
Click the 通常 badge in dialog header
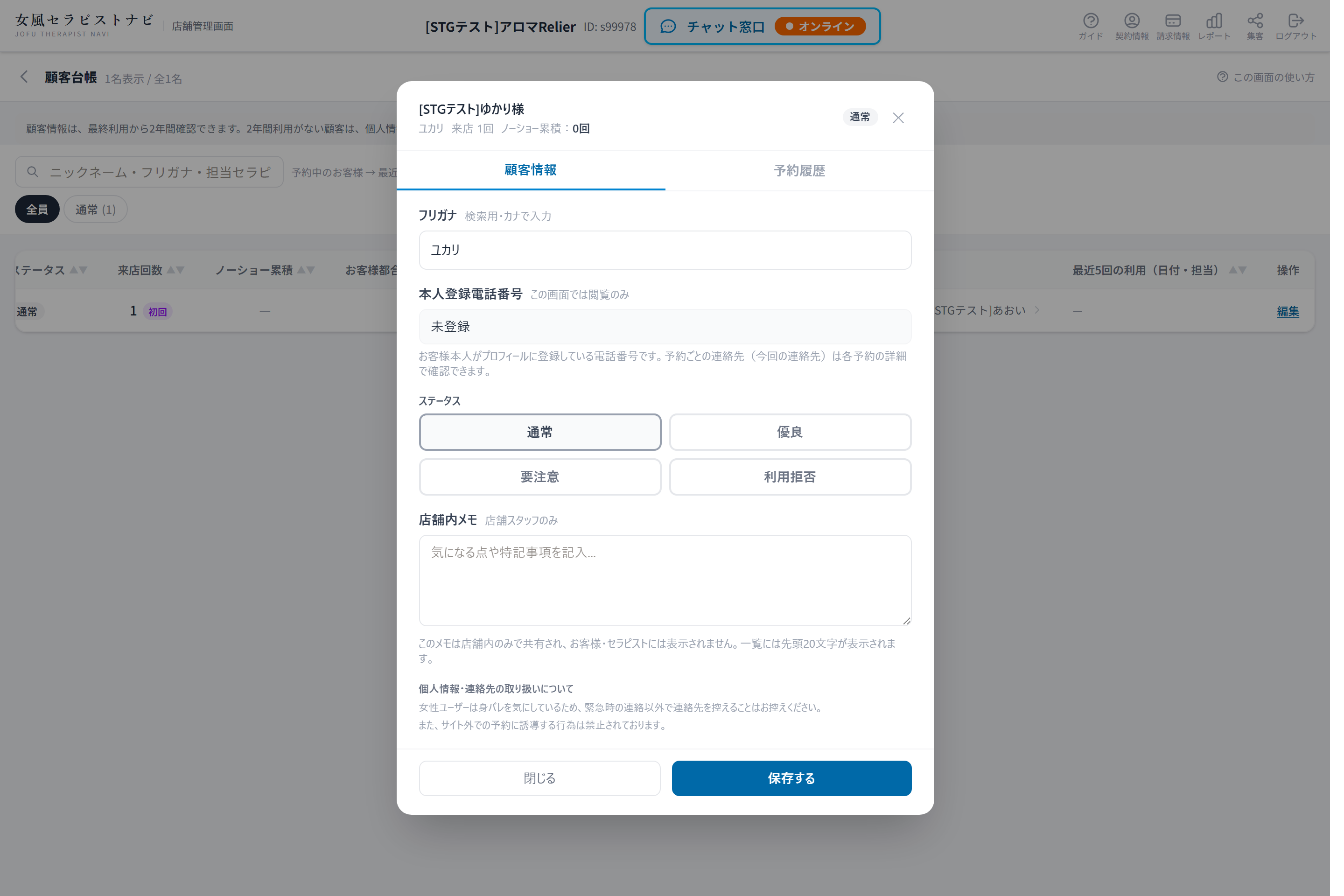click(x=860, y=117)
